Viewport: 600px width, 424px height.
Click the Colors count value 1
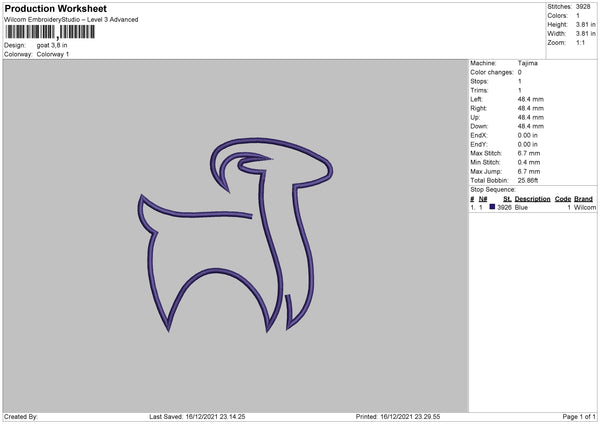578,16
